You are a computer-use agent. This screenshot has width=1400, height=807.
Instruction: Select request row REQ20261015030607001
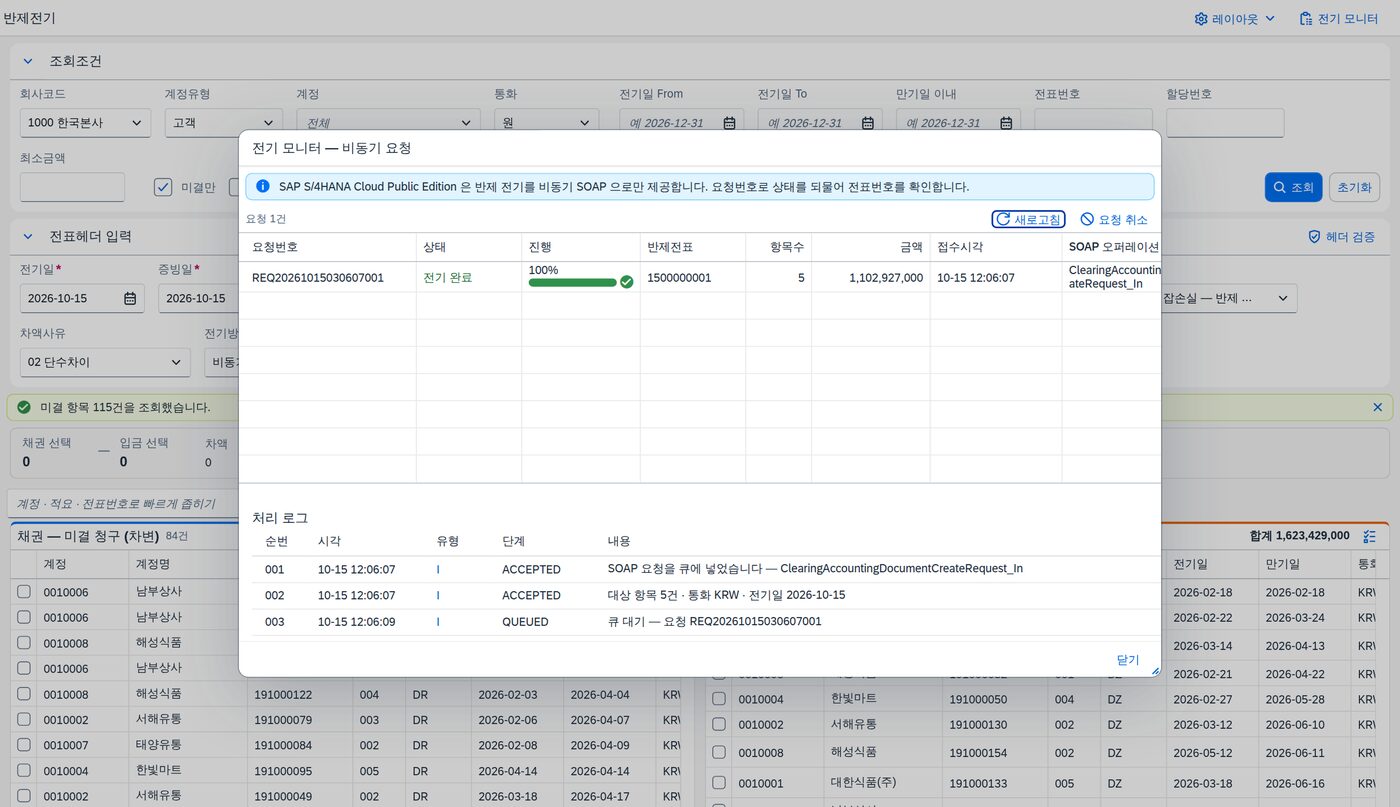pos(700,278)
